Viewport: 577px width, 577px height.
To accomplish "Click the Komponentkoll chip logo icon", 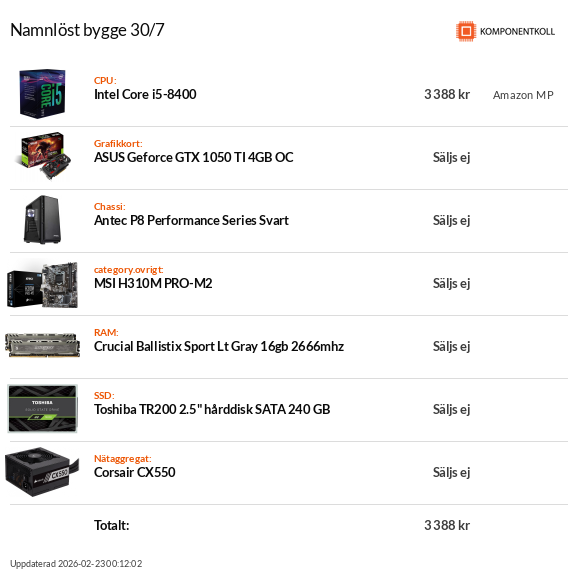I will coord(466,31).
